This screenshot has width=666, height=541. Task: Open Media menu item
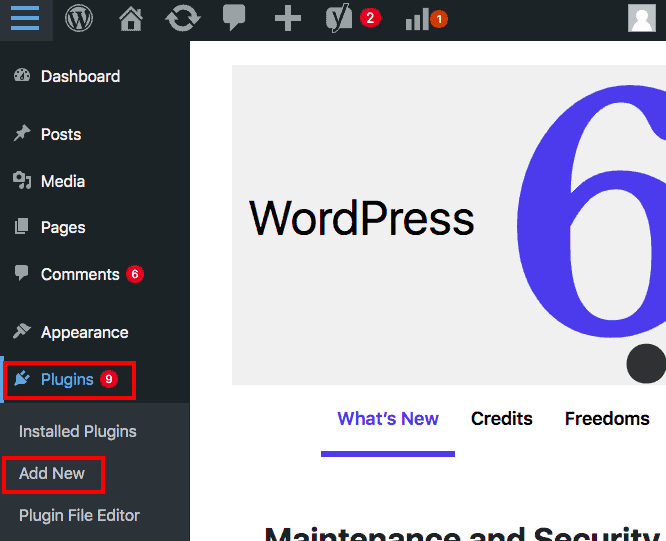63,181
